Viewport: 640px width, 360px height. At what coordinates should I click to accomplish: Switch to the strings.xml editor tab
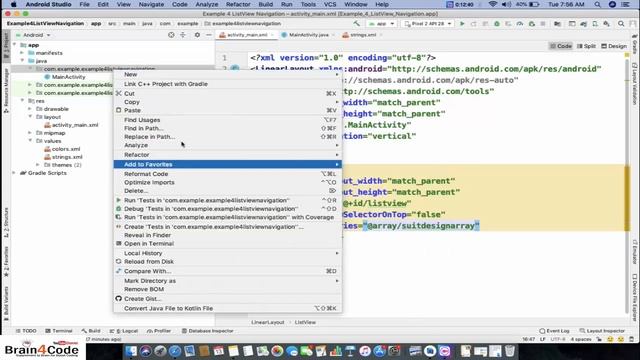362,35
